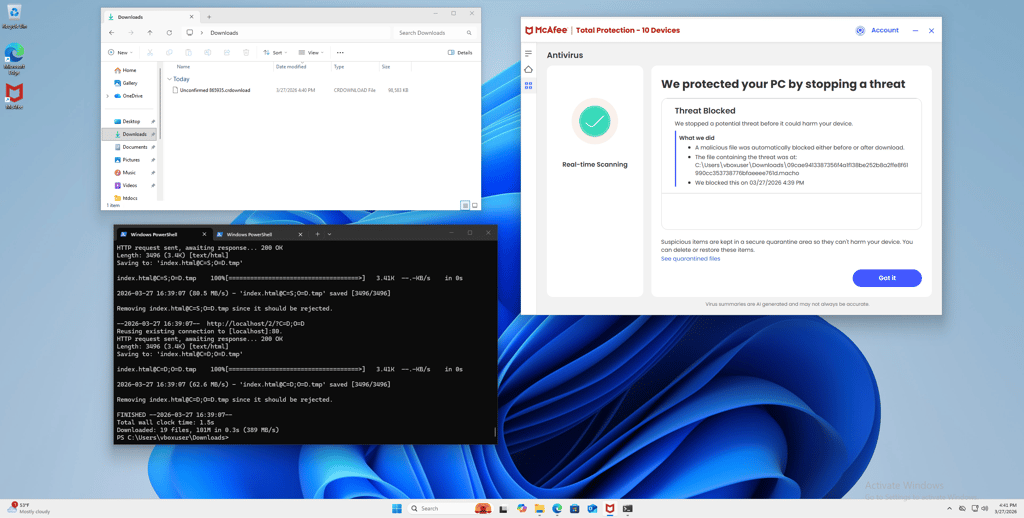Screen dimensions: 1024x518
Task: Add a new File Explorer tab
Action: pyautogui.click(x=209, y=16)
